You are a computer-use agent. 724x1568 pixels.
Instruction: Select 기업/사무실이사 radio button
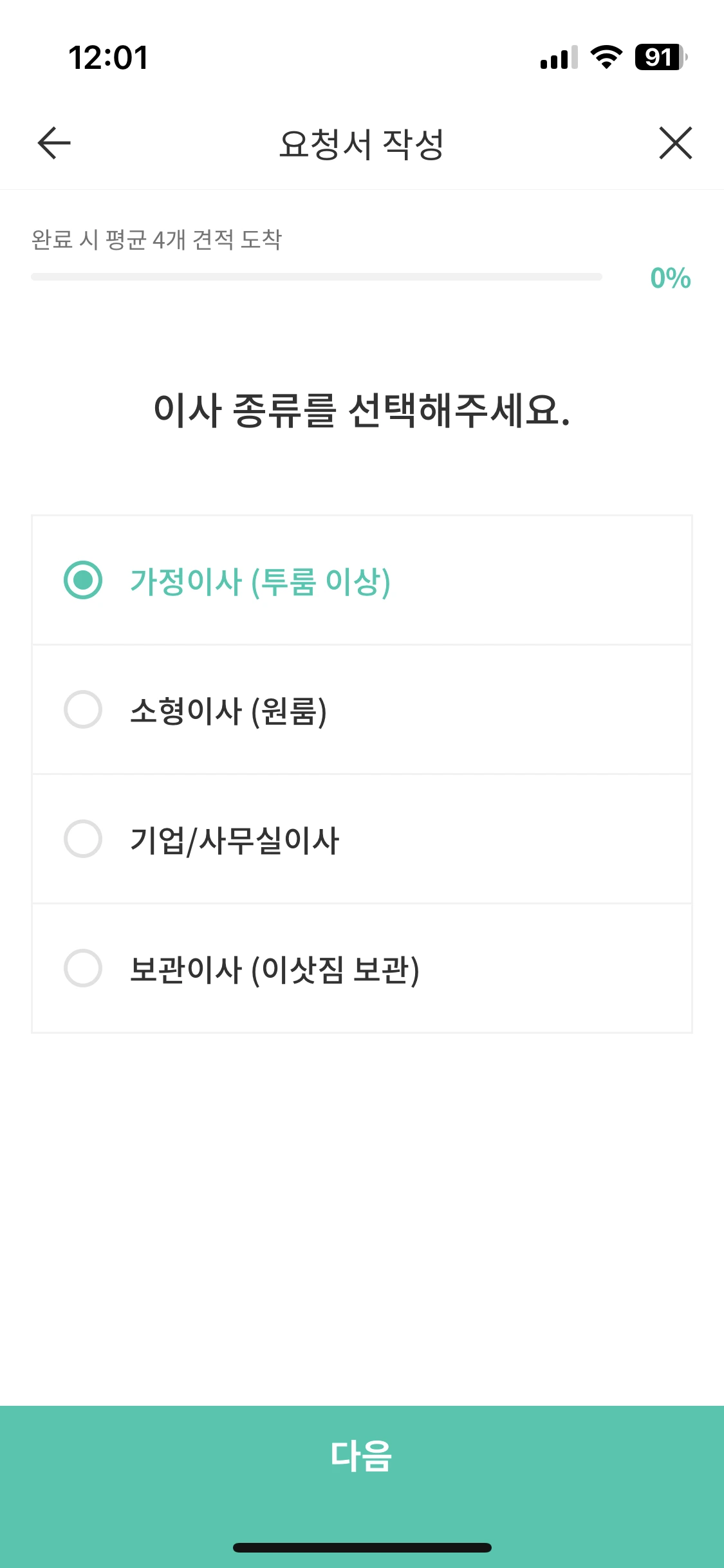click(83, 839)
